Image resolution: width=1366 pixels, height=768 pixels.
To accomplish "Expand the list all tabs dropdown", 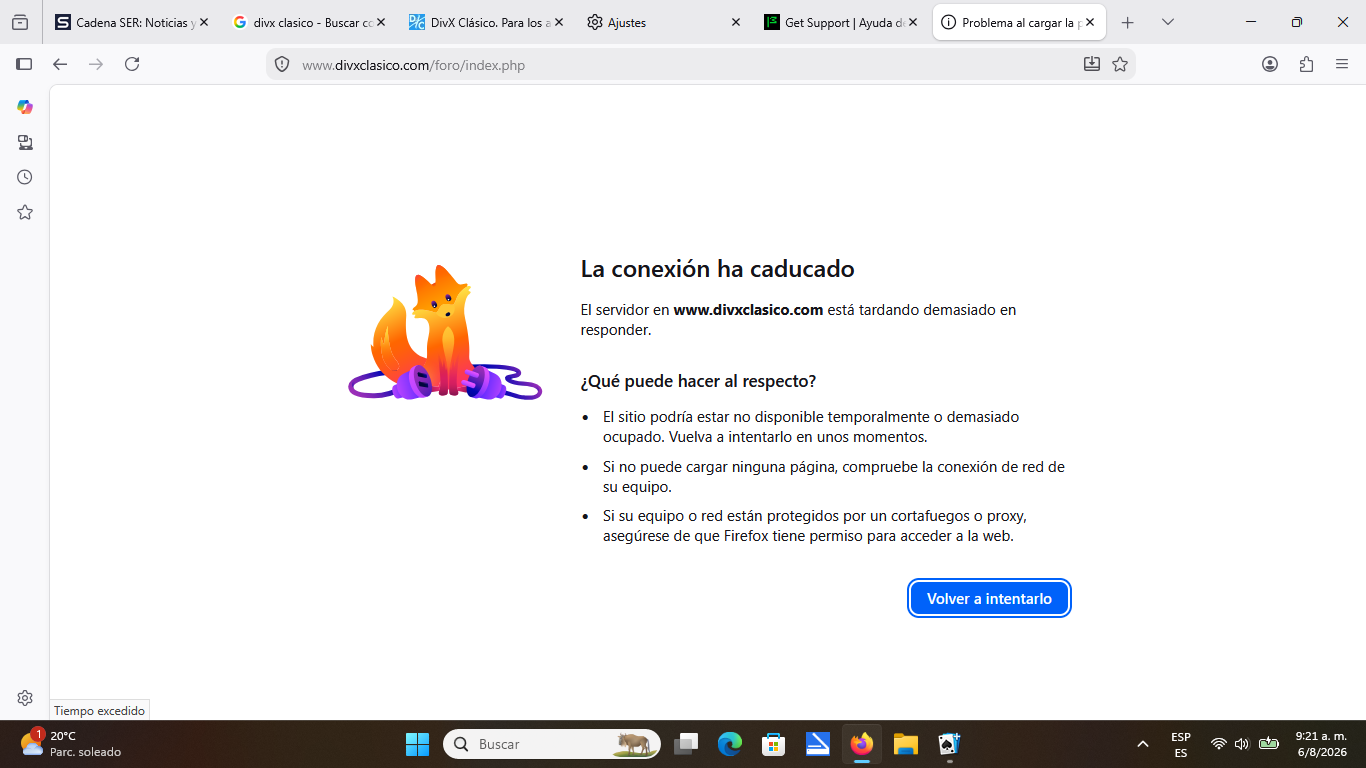I will pos(1168,22).
